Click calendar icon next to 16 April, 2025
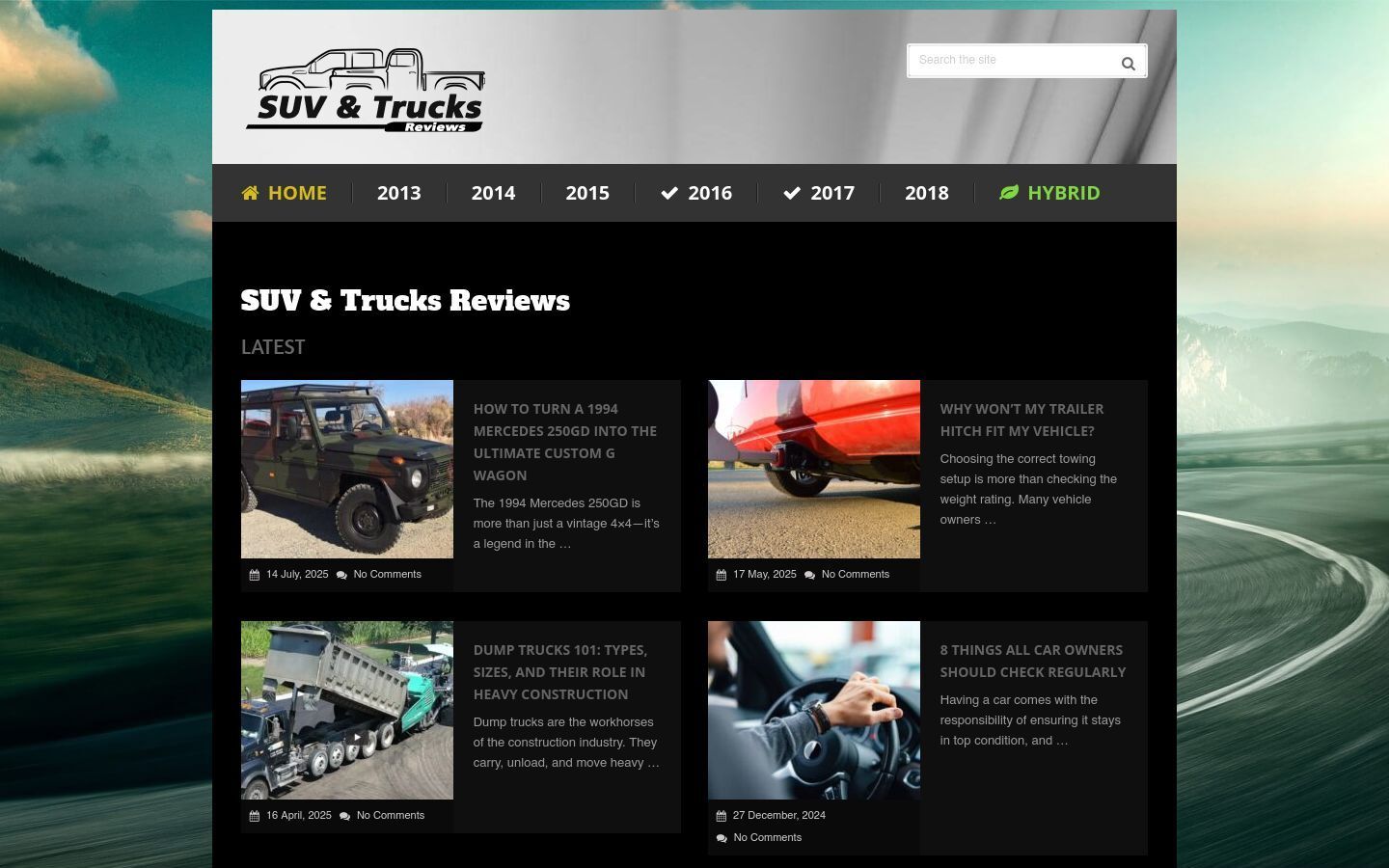 [x=255, y=816]
